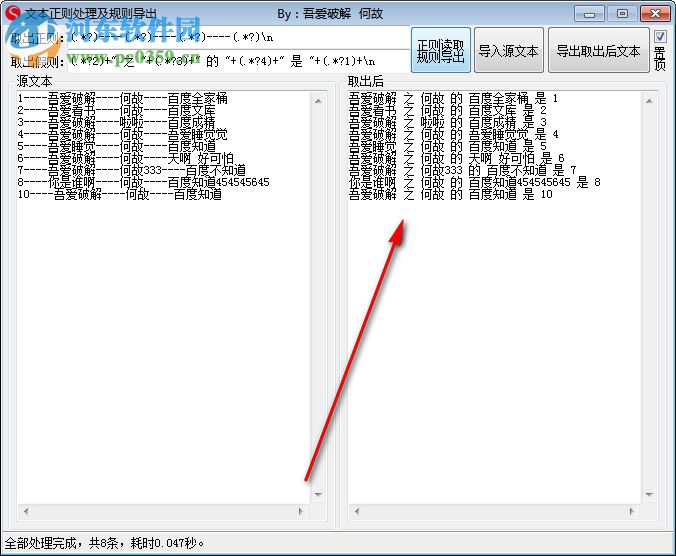Select output line ending 百度知道 是 5
Image resolution: width=676 pixels, height=556 pixels.
pos(448,147)
